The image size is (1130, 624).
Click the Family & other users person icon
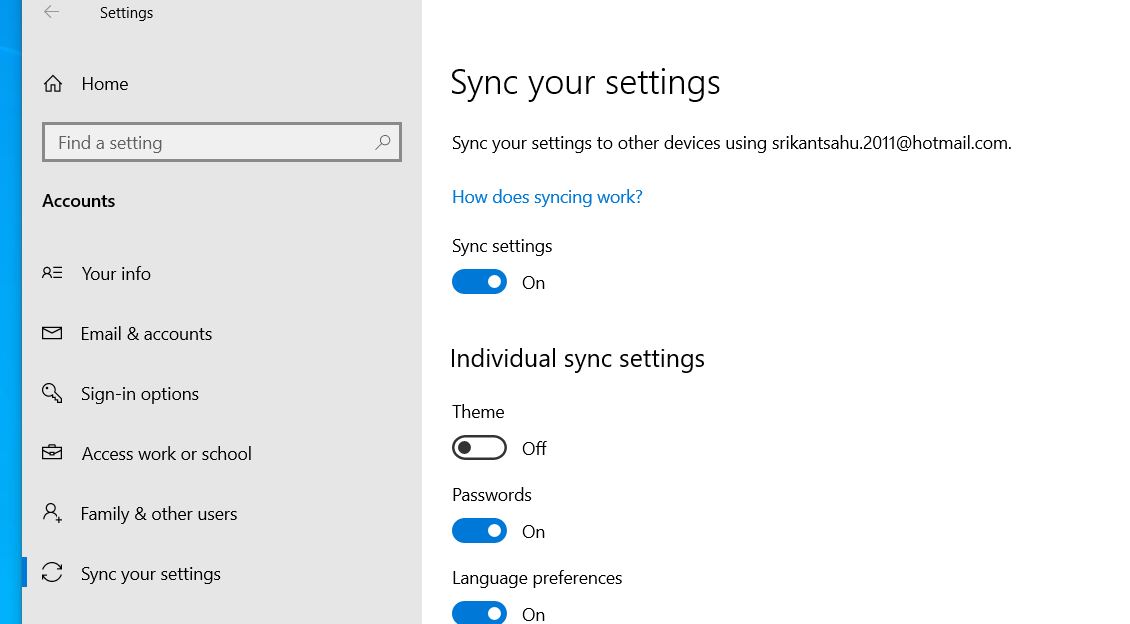click(x=52, y=513)
